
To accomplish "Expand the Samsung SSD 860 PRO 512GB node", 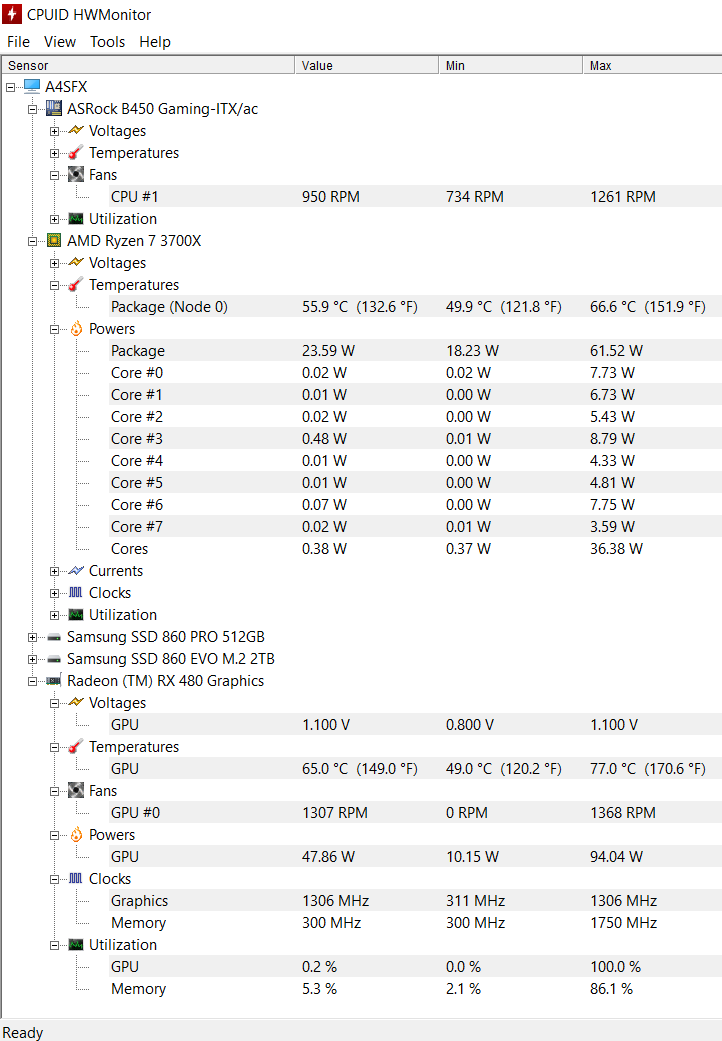I will click(x=32, y=637).
